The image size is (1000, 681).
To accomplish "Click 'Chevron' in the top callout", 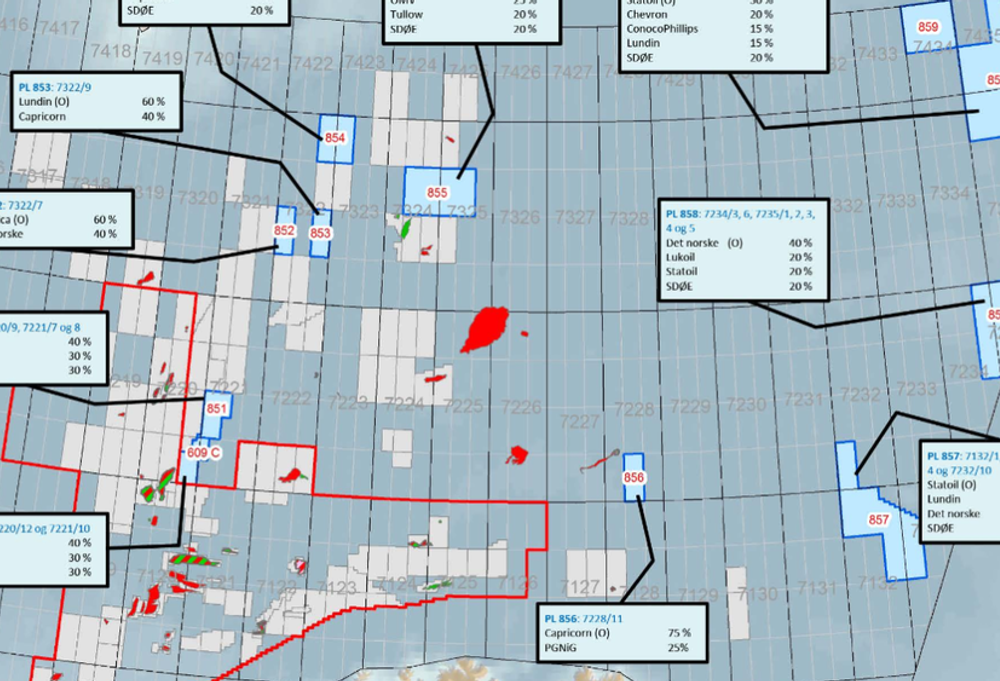I will click(x=647, y=14).
